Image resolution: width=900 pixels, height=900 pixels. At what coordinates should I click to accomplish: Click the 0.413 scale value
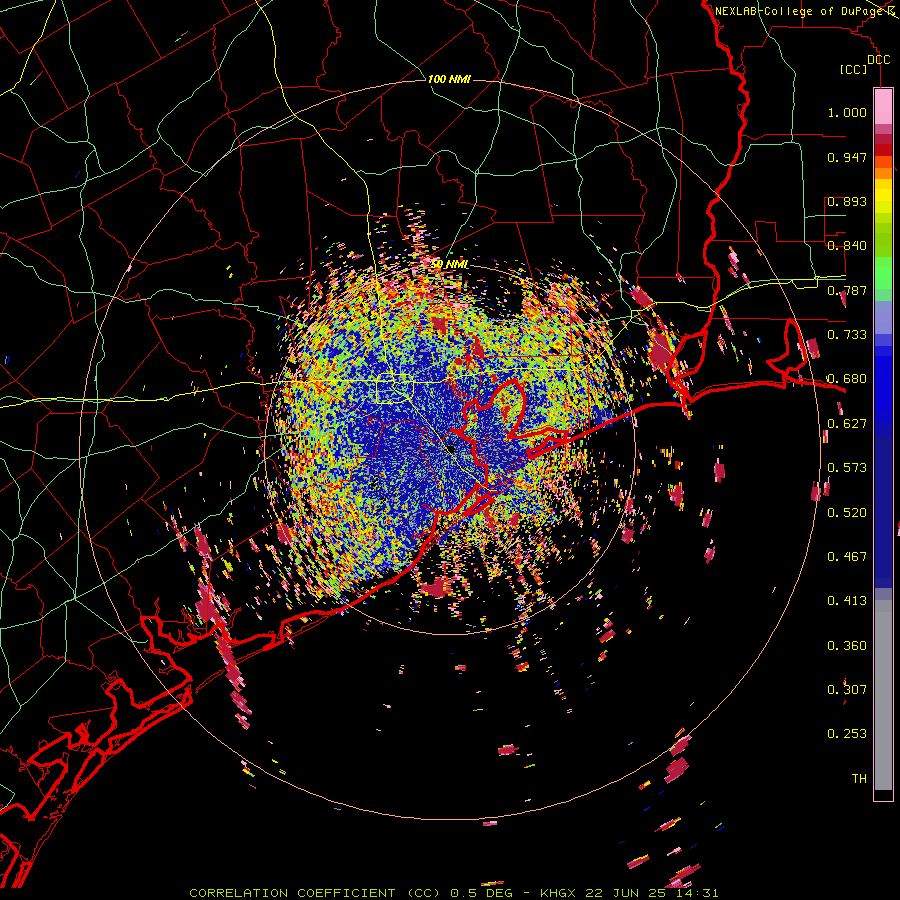[x=847, y=601]
